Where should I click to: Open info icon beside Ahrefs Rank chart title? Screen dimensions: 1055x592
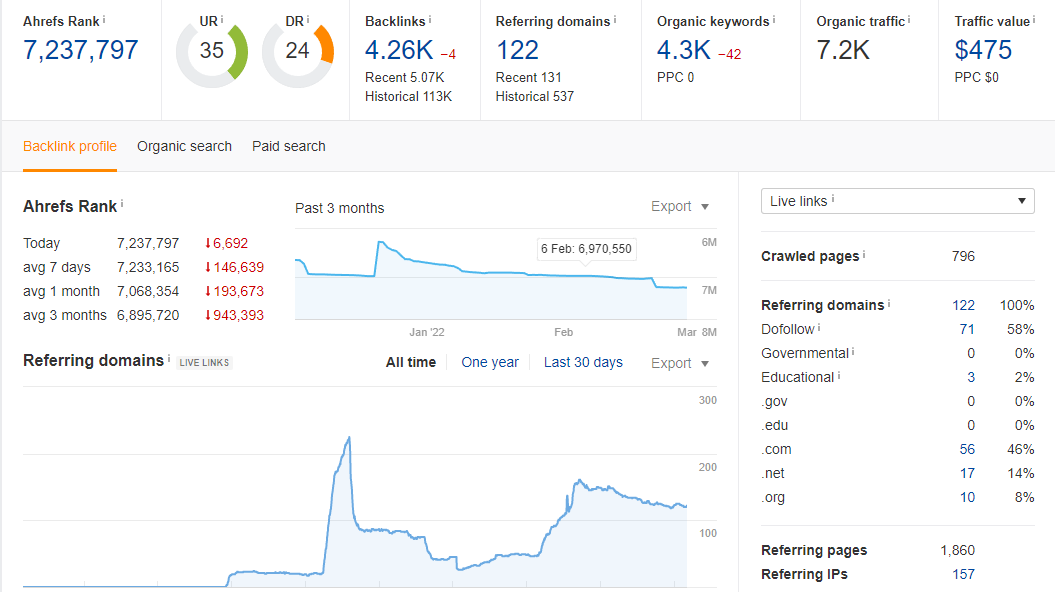point(122,203)
